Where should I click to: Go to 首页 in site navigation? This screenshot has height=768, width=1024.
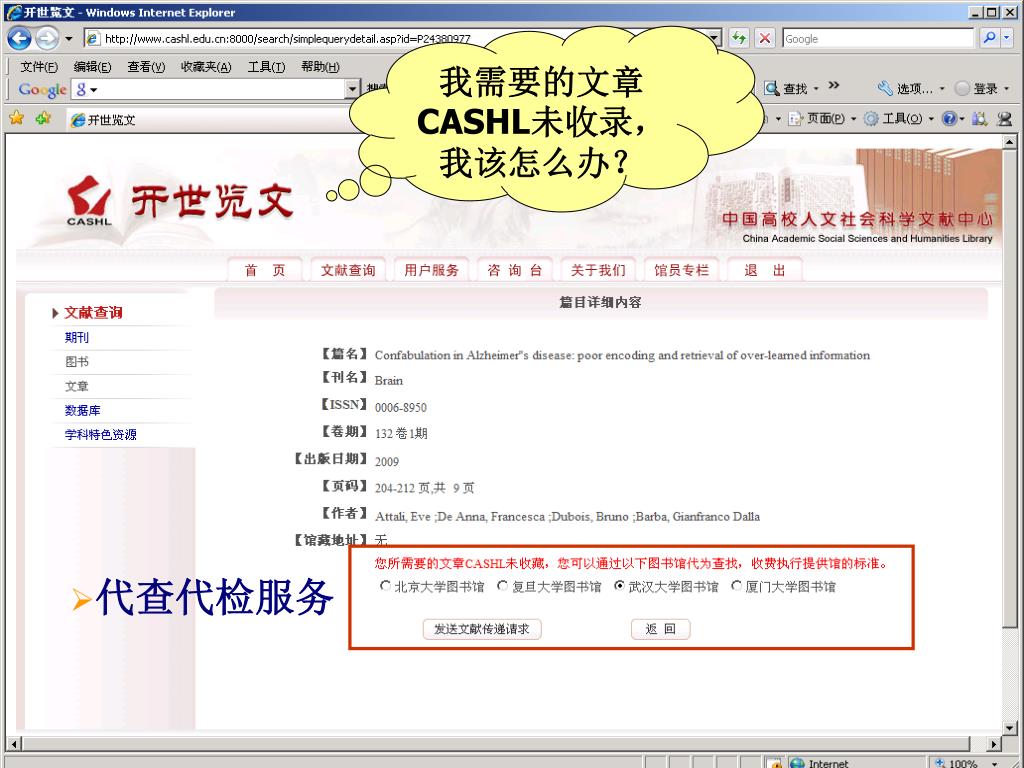point(264,270)
